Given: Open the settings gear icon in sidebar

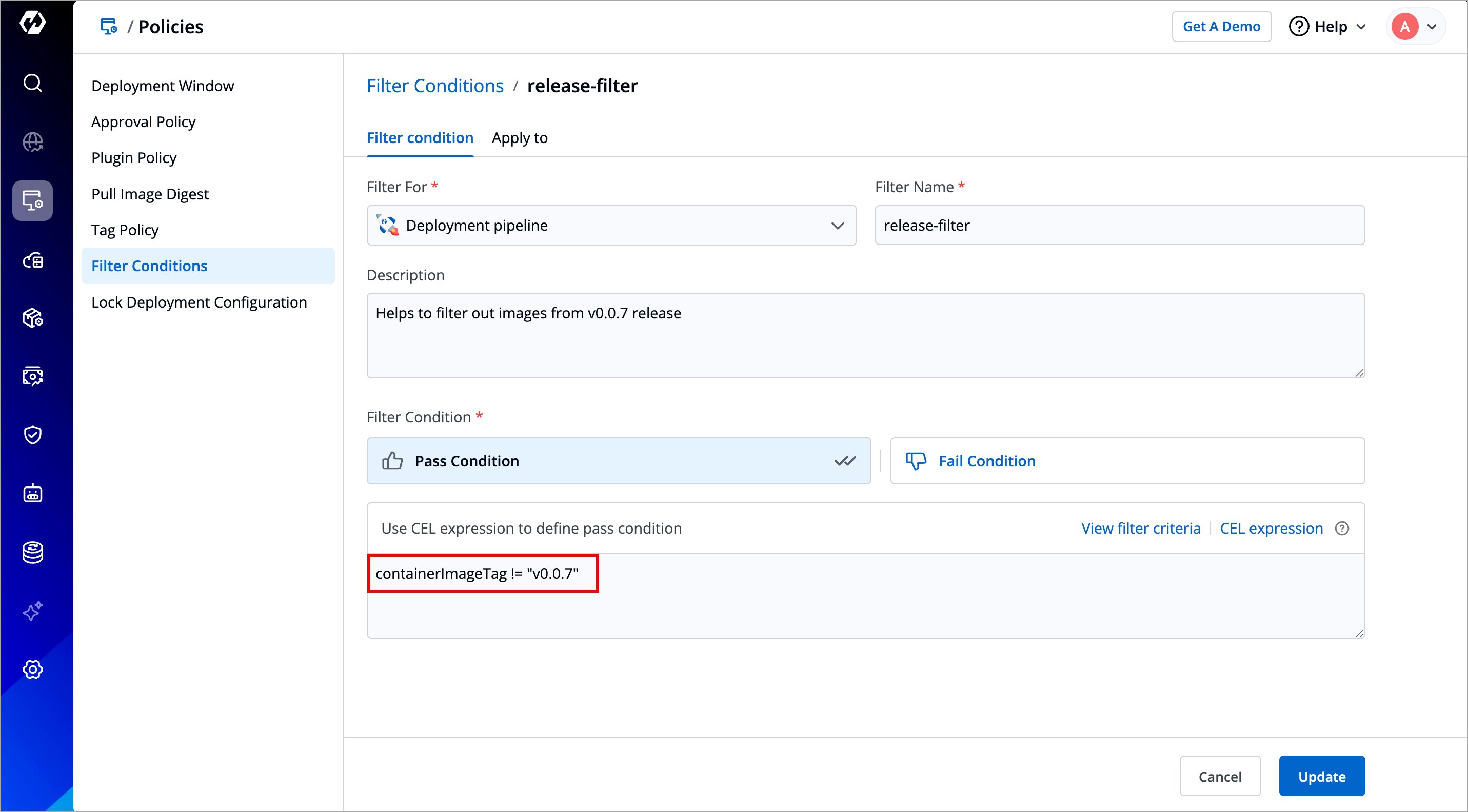Looking at the screenshot, I should [x=32, y=669].
